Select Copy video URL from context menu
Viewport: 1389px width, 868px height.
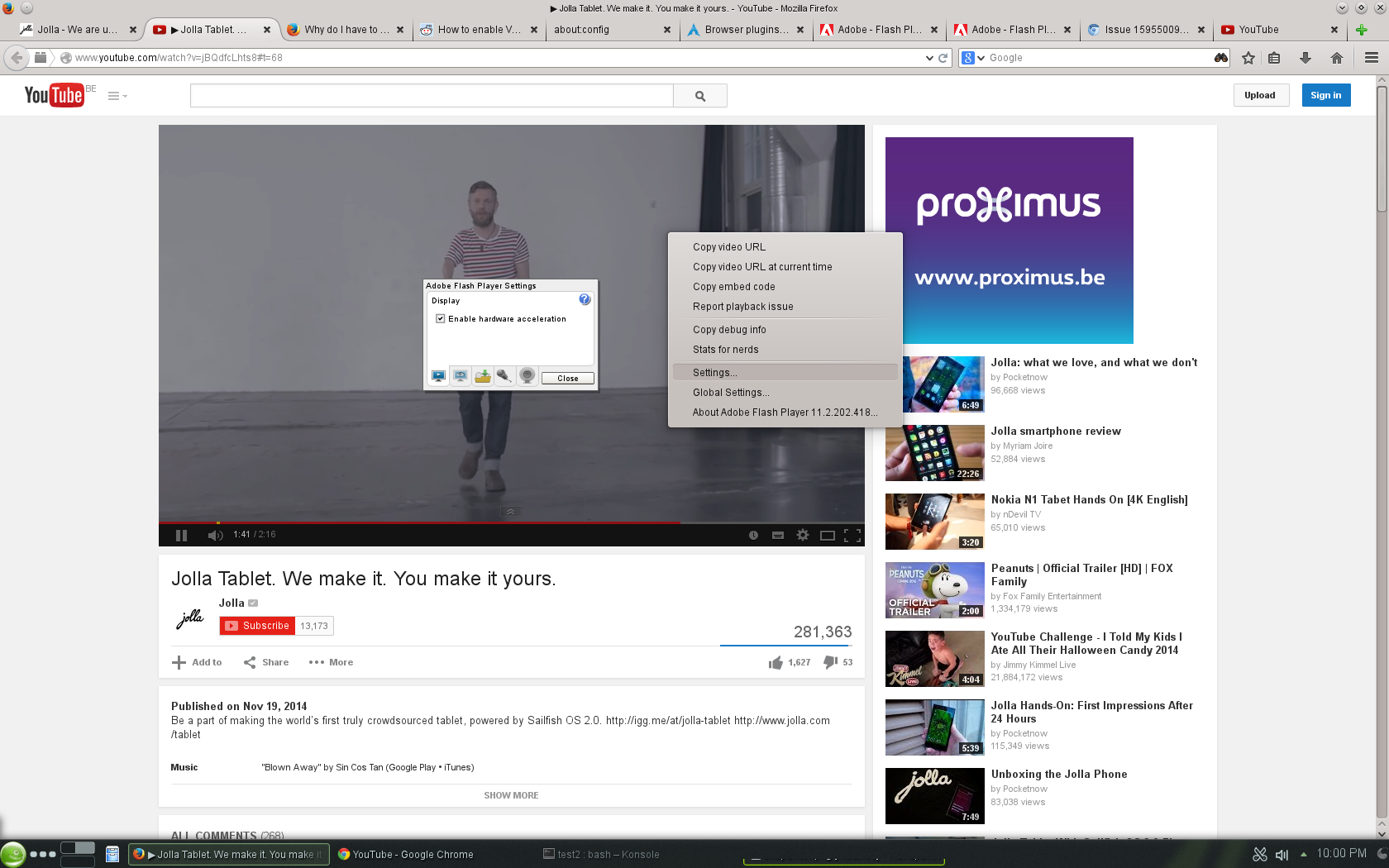tap(729, 247)
